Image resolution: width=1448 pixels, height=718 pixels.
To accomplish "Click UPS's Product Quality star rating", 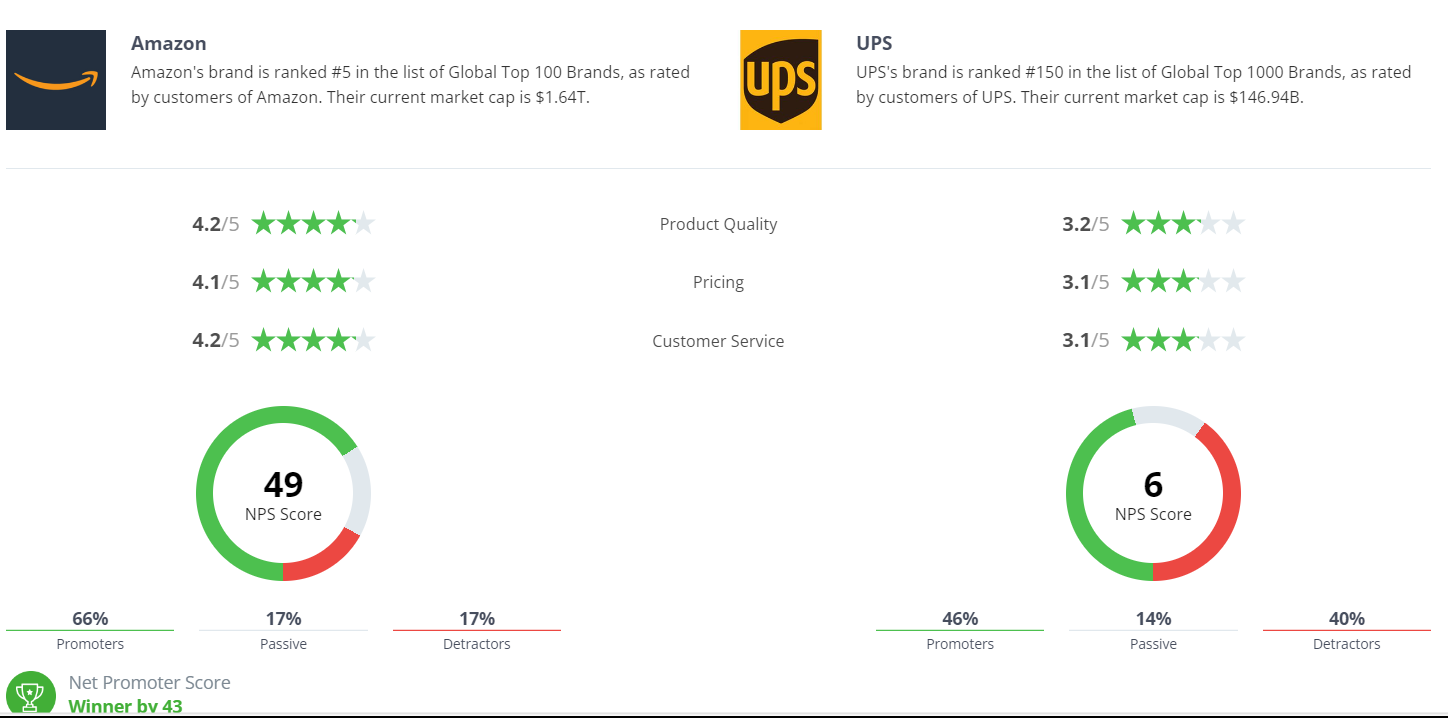I will [1183, 223].
